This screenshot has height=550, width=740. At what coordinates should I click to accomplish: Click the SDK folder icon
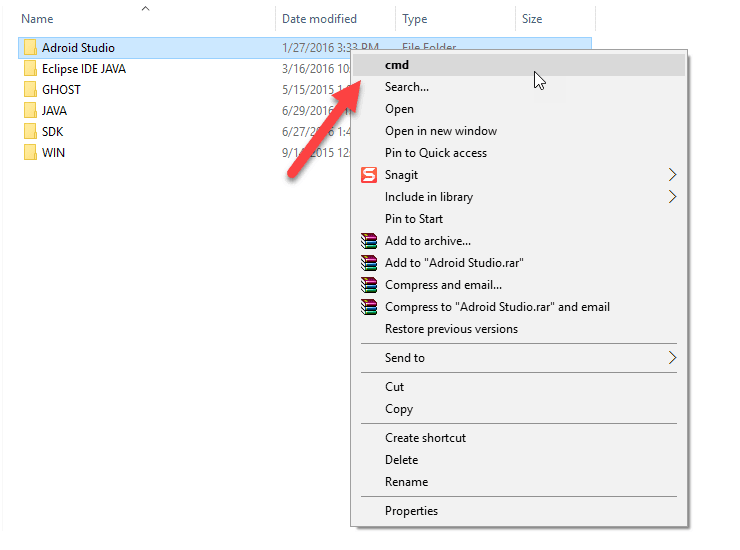tap(30, 132)
